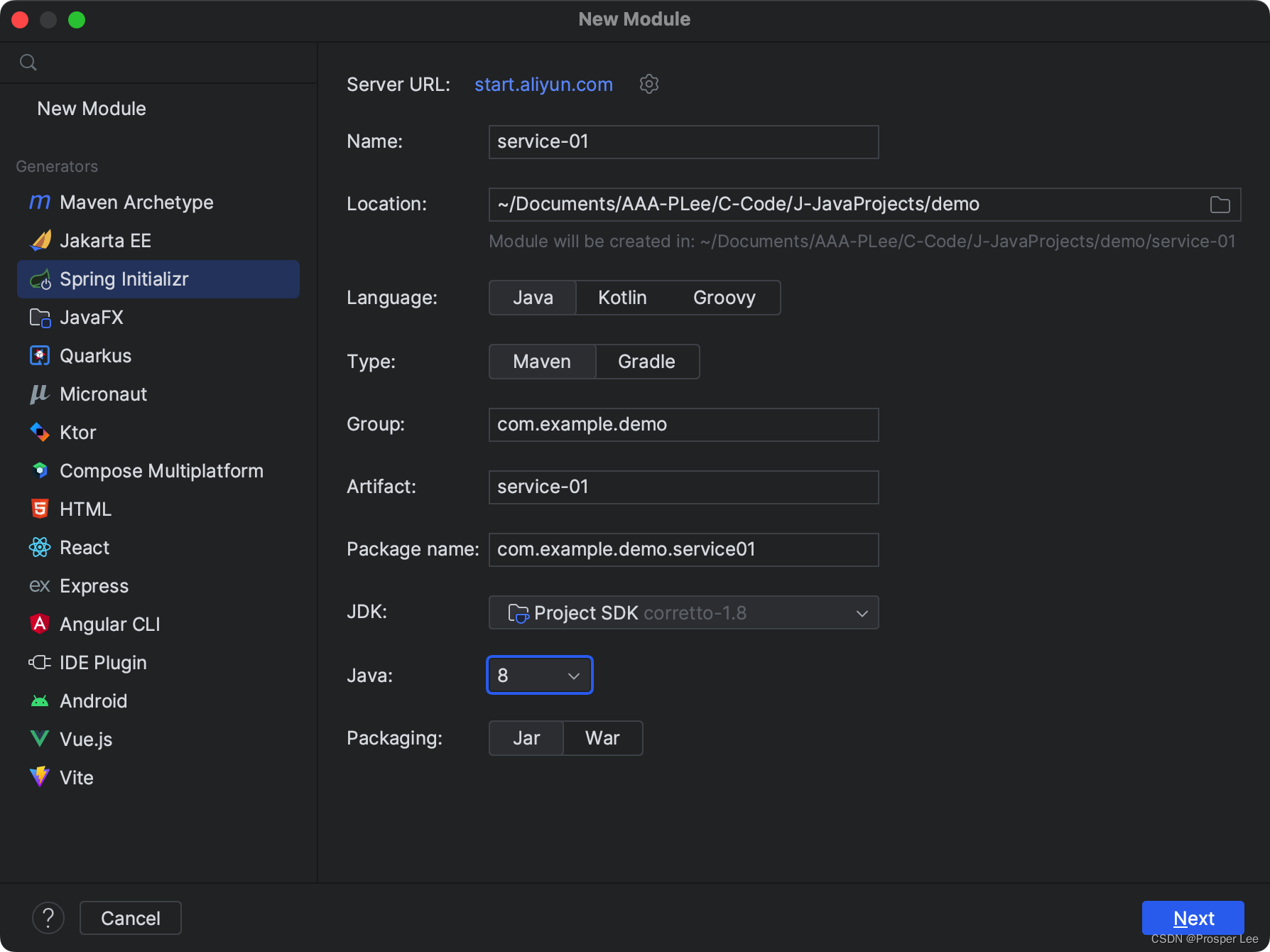Select the Spring Initializr generator
Screen dimensions: 1270x952
(158, 279)
